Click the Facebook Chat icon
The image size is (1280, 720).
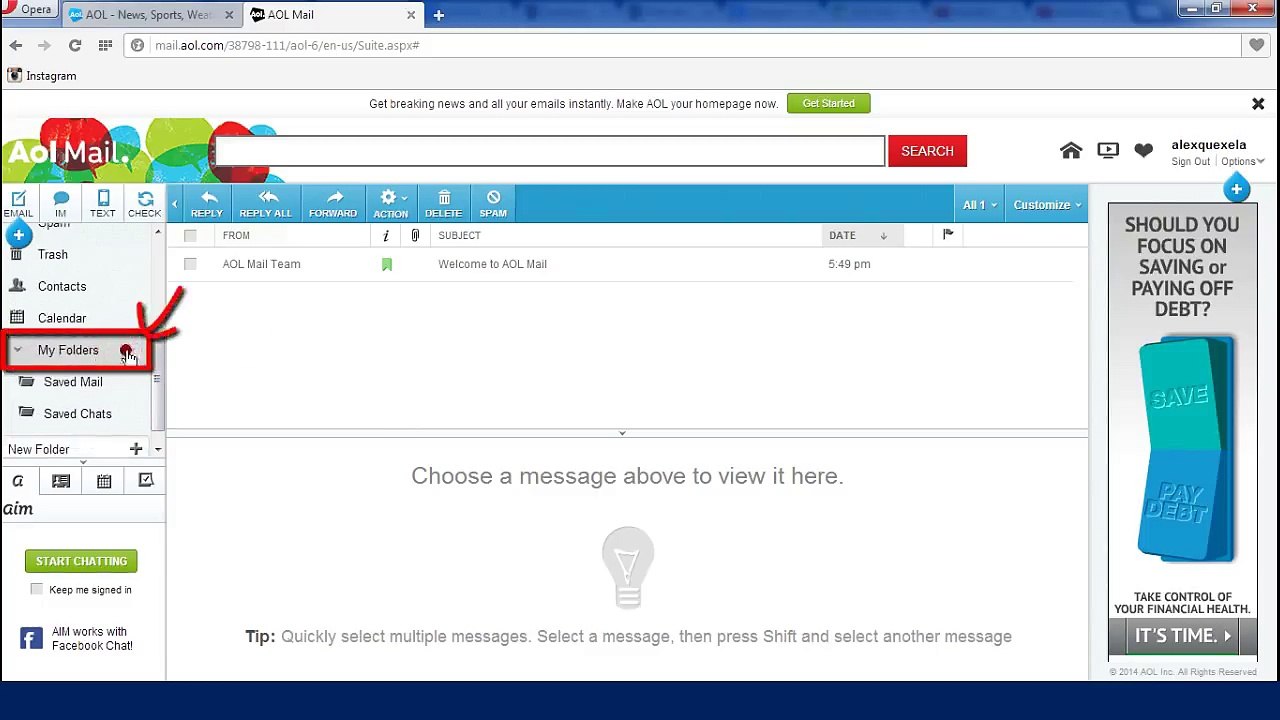point(31,638)
